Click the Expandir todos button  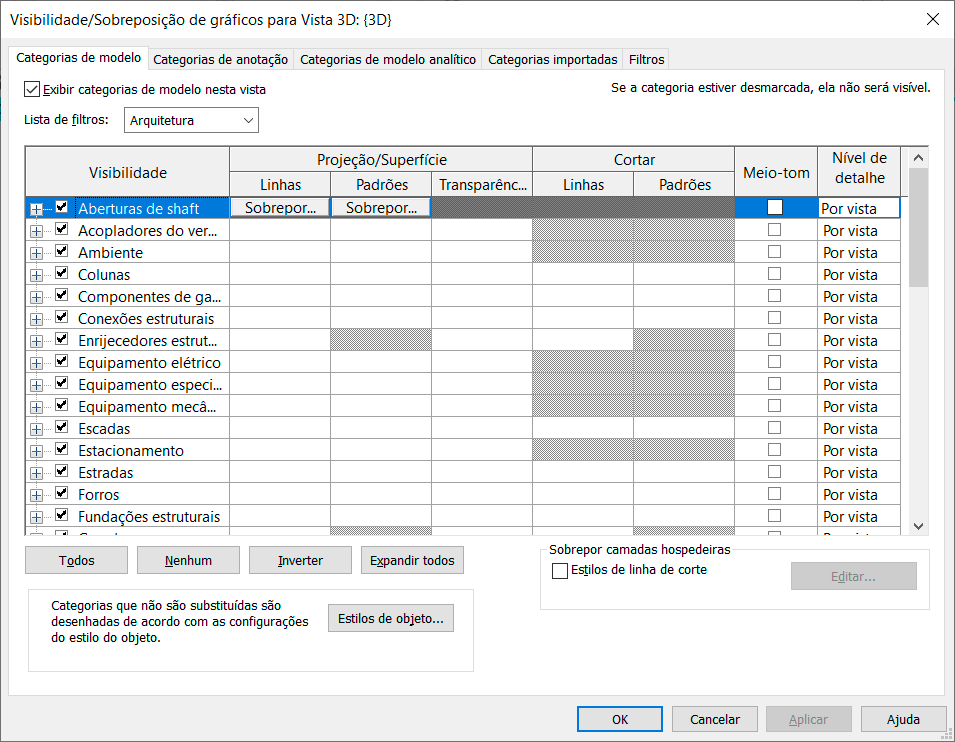tap(412, 560)
